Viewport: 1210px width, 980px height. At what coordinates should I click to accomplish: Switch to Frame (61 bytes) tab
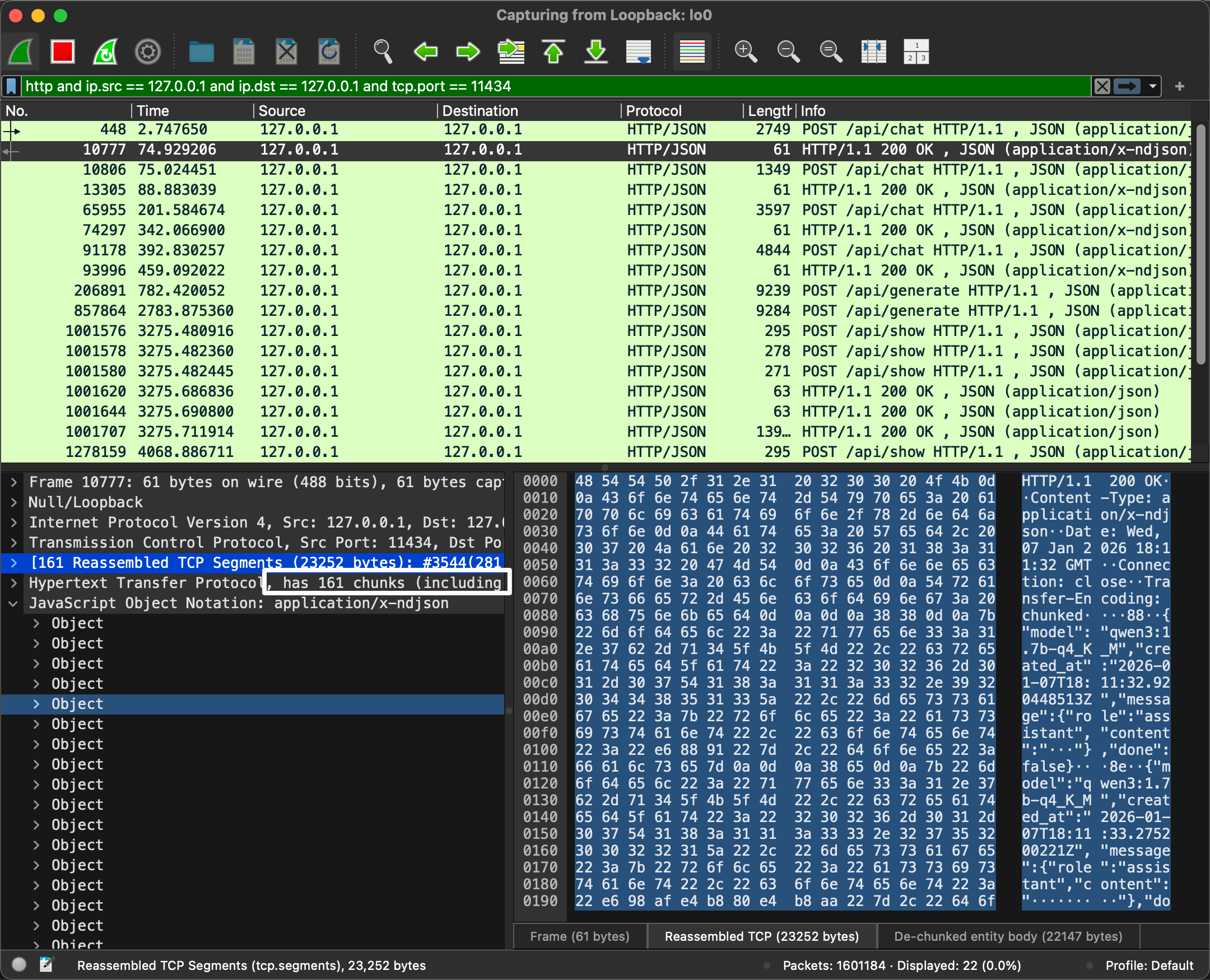coord(579,936)
